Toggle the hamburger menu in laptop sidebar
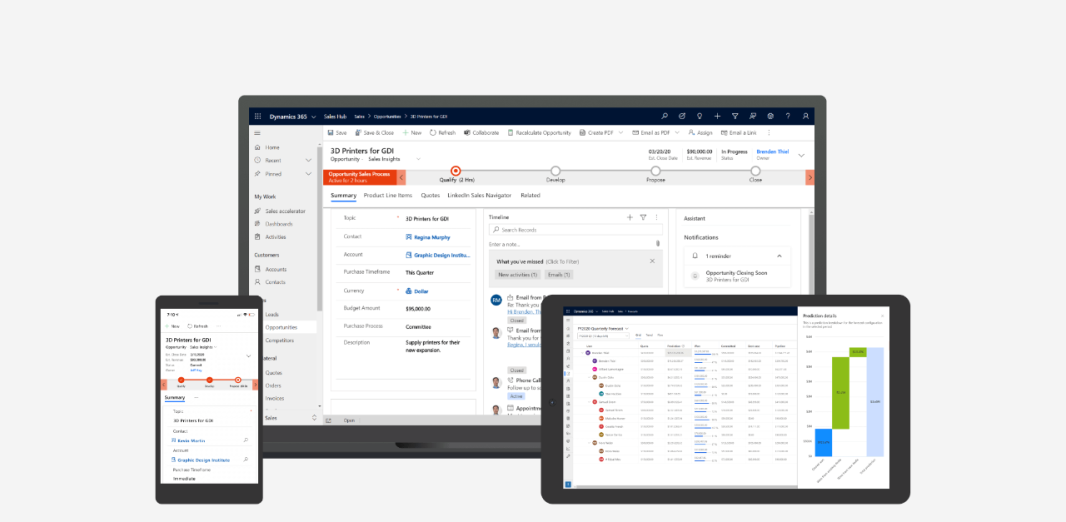 coord(258,133)
